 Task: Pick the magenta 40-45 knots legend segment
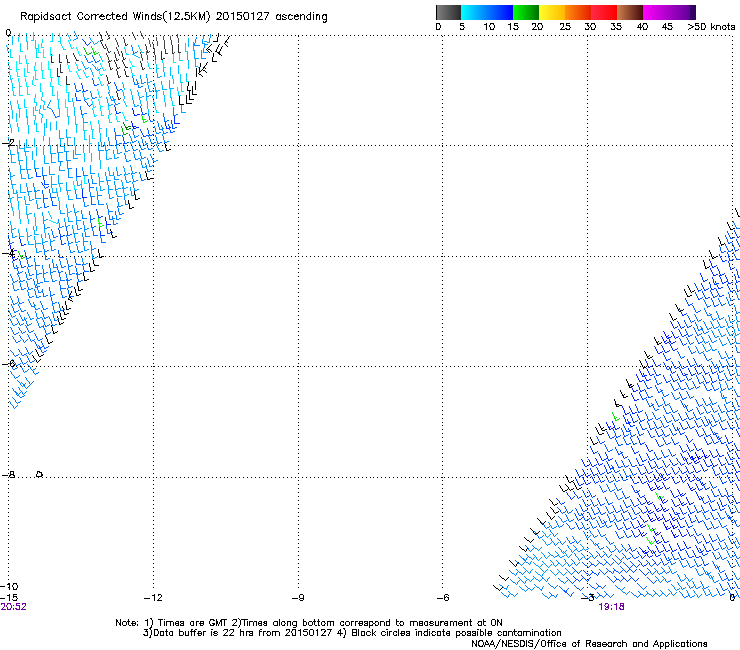pos(656,12)
